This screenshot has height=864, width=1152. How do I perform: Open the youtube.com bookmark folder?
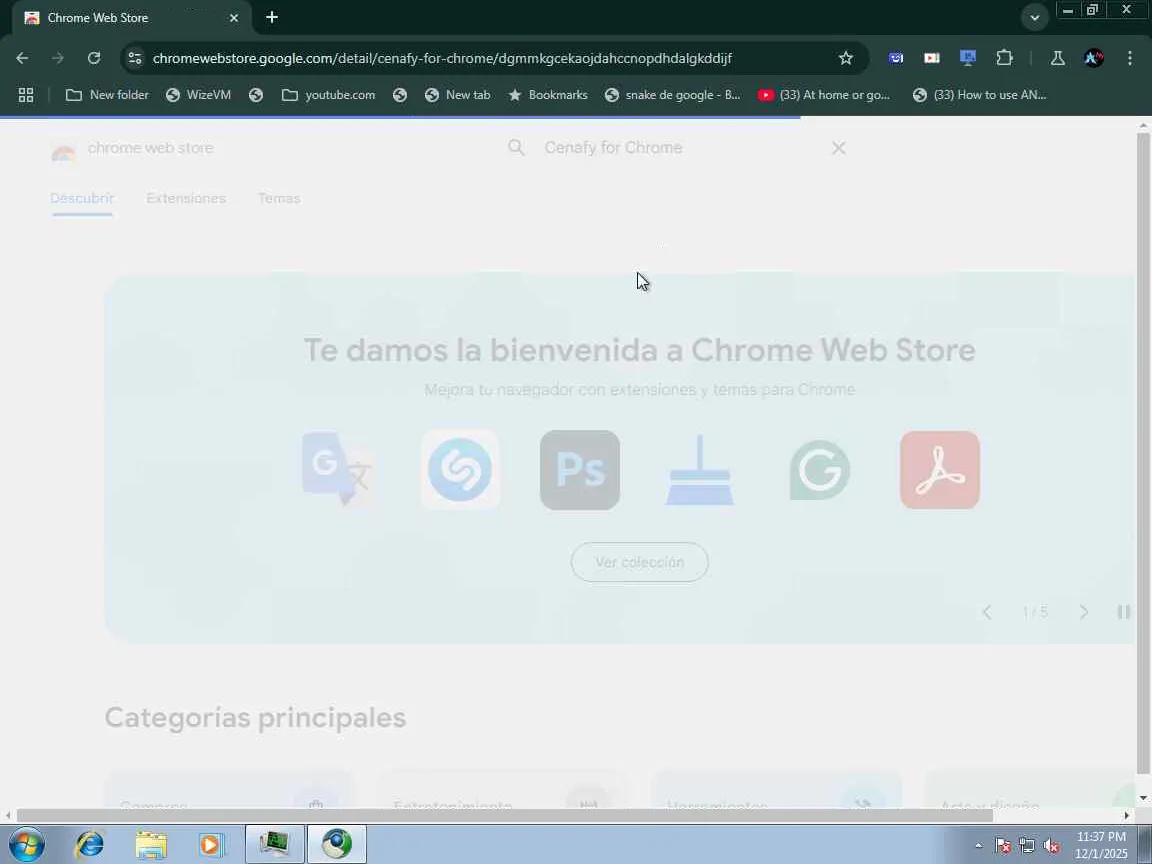click(x=328, y=95)
